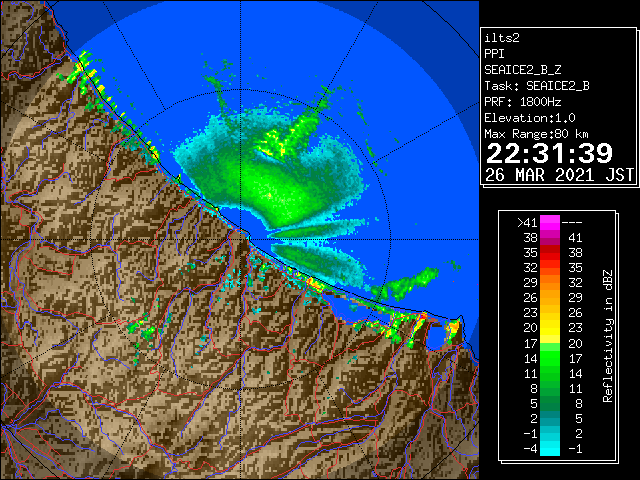This screenshot has width=640, height=480.
Task: Click the 'PRF: 1800Hz' value
Action: tap(522, 102)
